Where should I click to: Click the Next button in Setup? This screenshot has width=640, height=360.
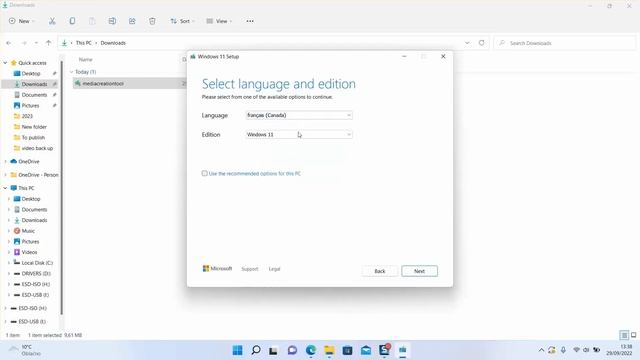[x=419, y=271]
